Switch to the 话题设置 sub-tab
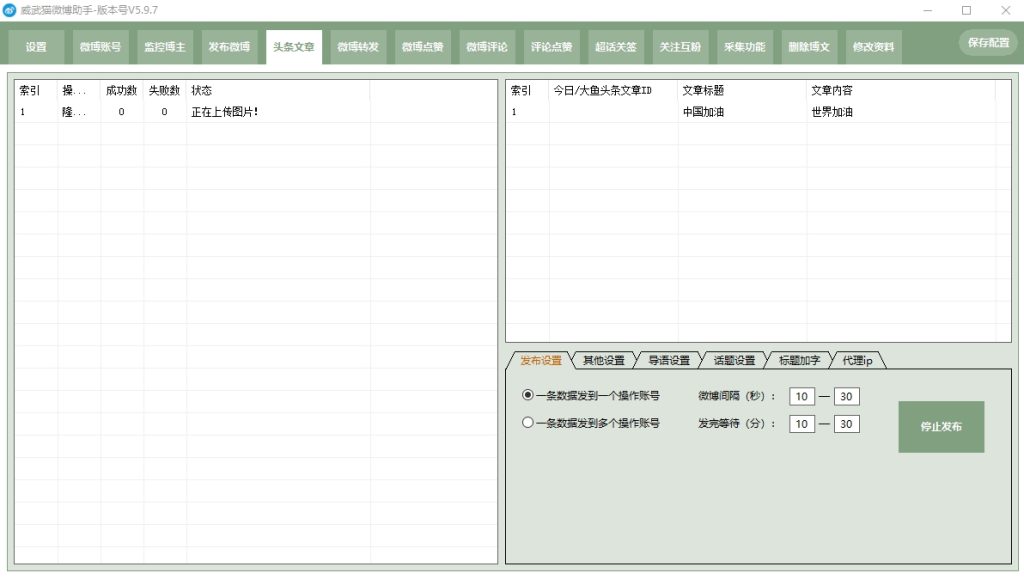1024x579 pixels. coord(734,360)
